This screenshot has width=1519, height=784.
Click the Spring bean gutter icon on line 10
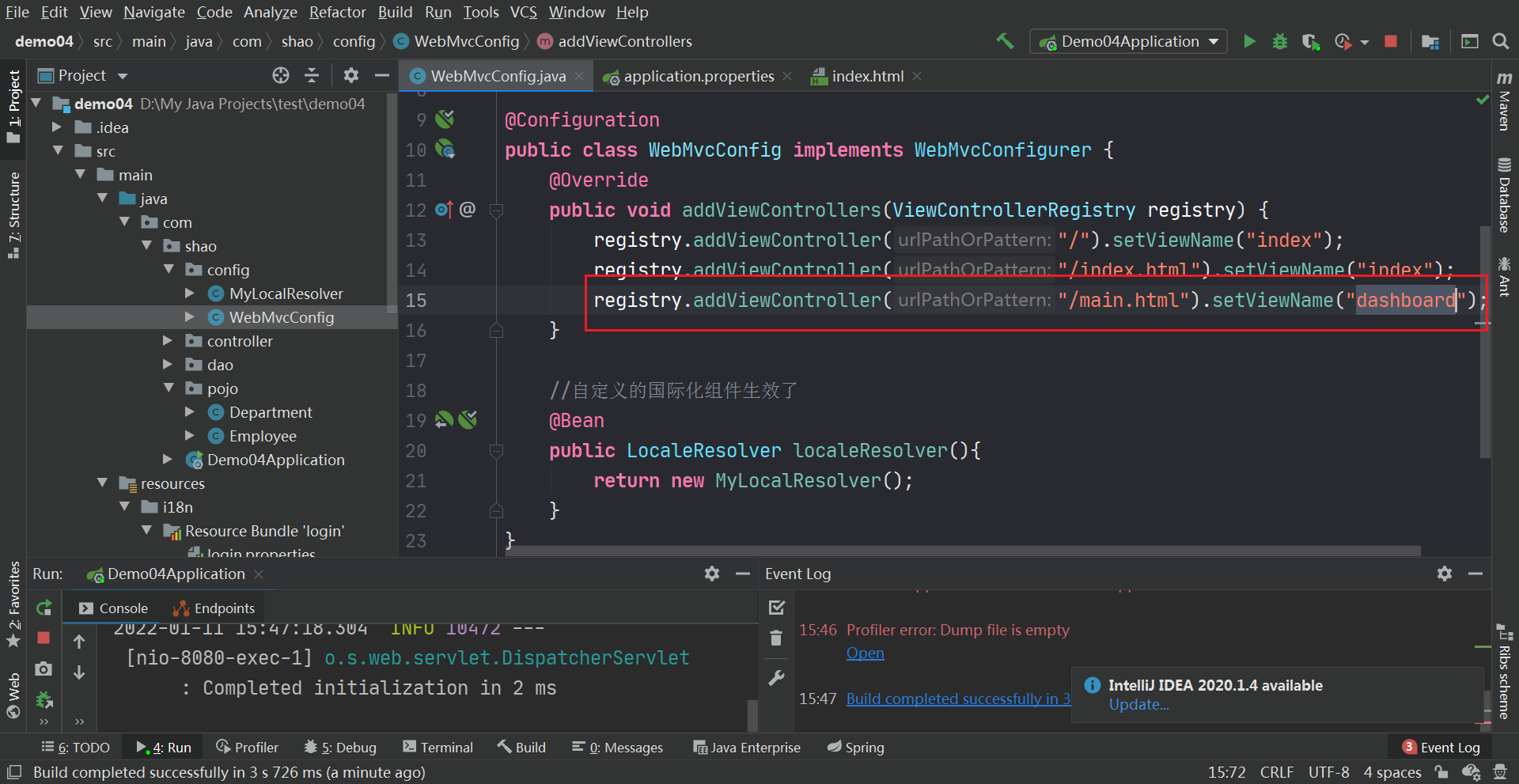(445, 149)
